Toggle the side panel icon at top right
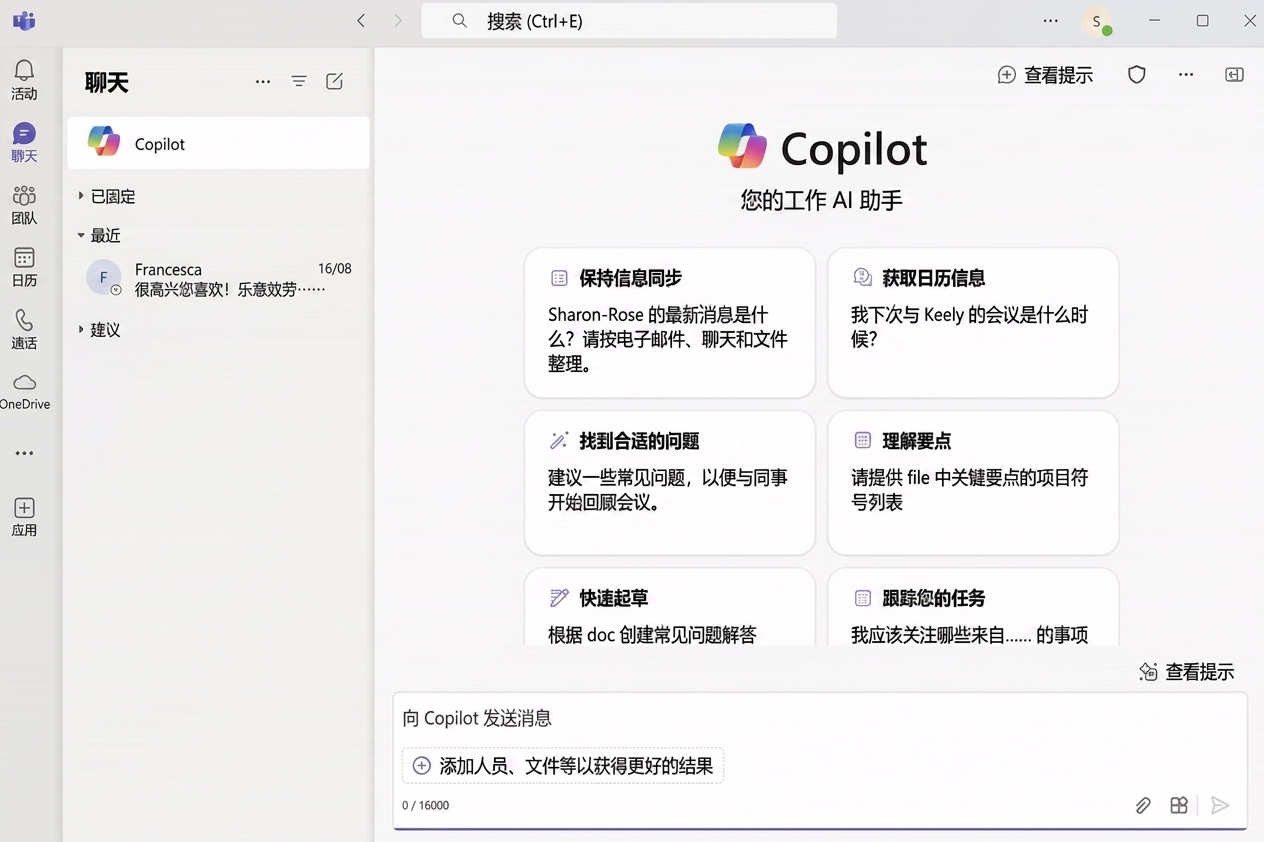Image resolution: width=1264 pixels, height=842 pixels. point(1235,75)
